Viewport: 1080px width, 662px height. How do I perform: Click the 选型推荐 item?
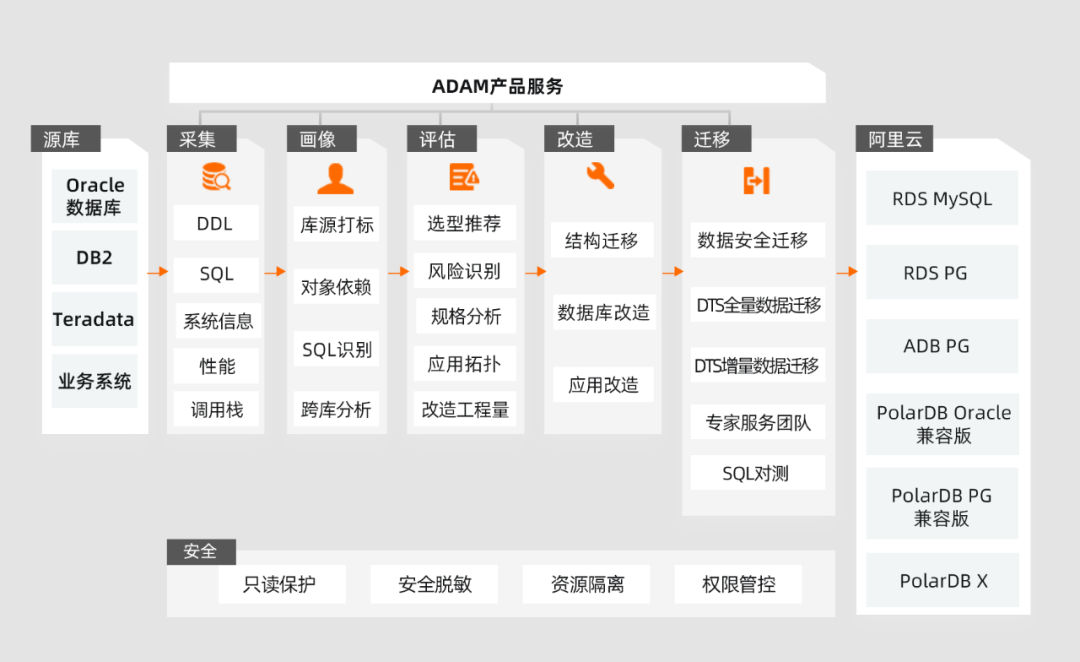coord(465,223)
